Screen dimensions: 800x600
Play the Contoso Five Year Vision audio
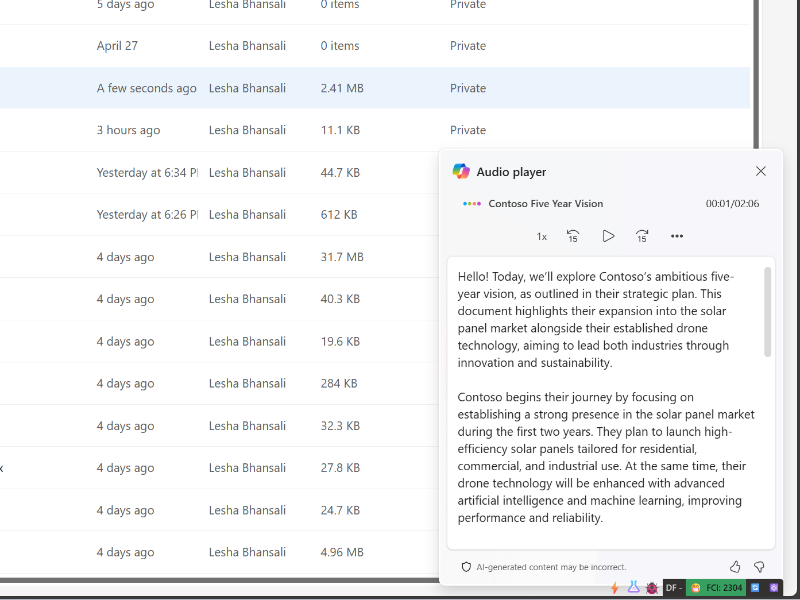tap(608, 236)
